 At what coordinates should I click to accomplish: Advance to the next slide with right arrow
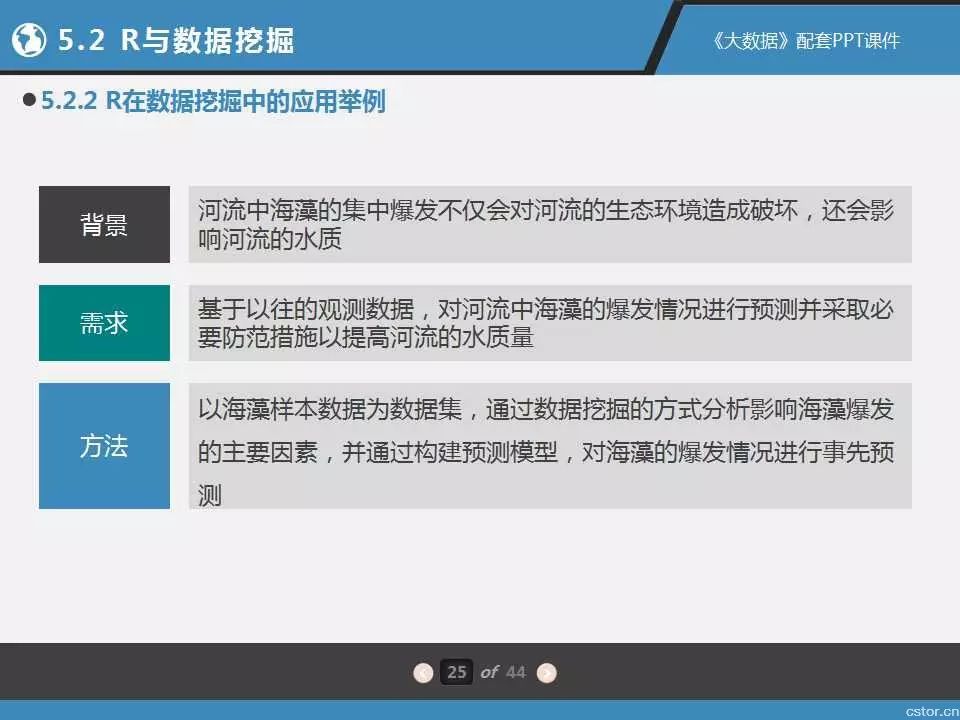point(546,672)
